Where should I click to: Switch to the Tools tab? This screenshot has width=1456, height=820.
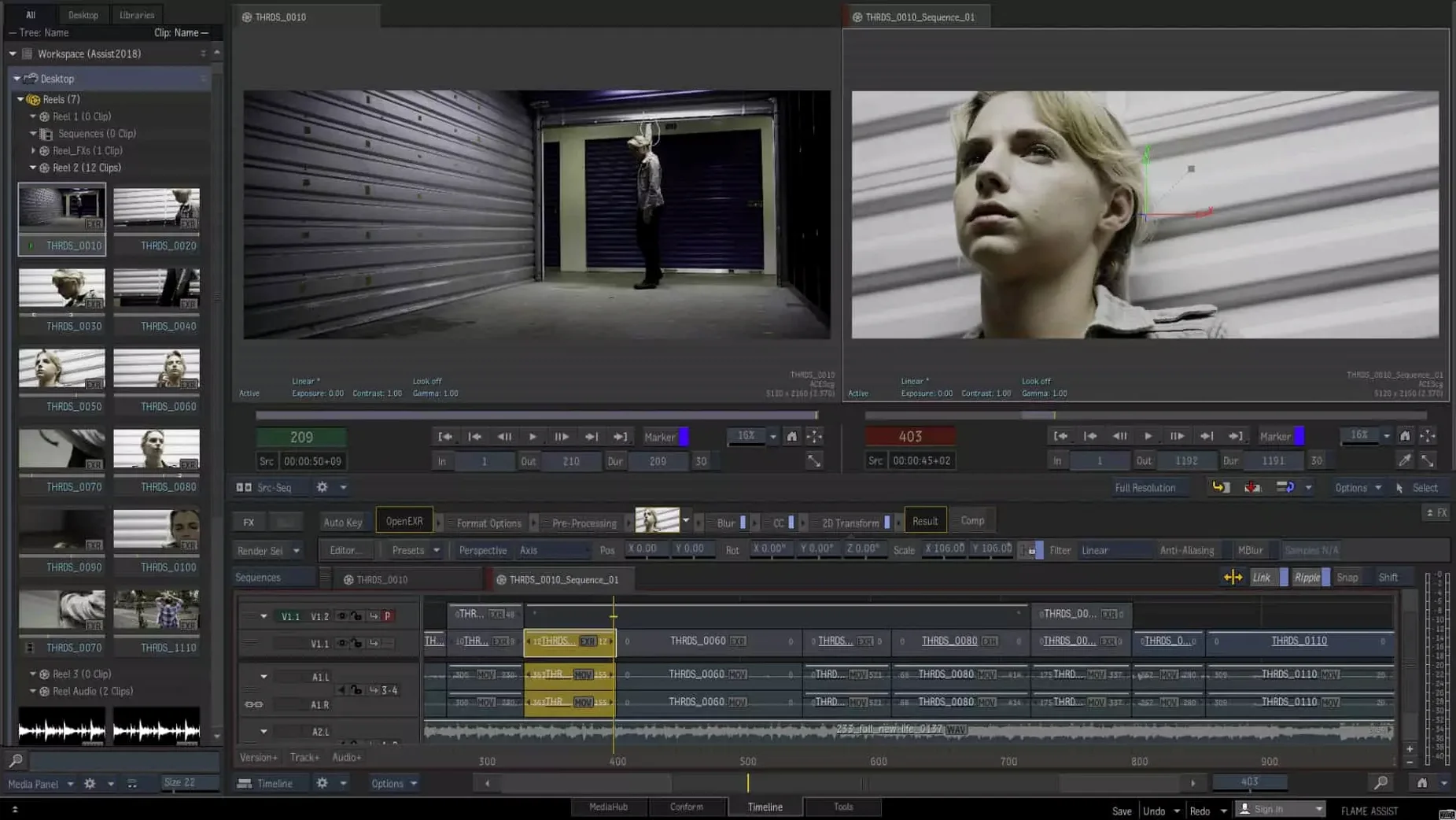pos(843,807)
